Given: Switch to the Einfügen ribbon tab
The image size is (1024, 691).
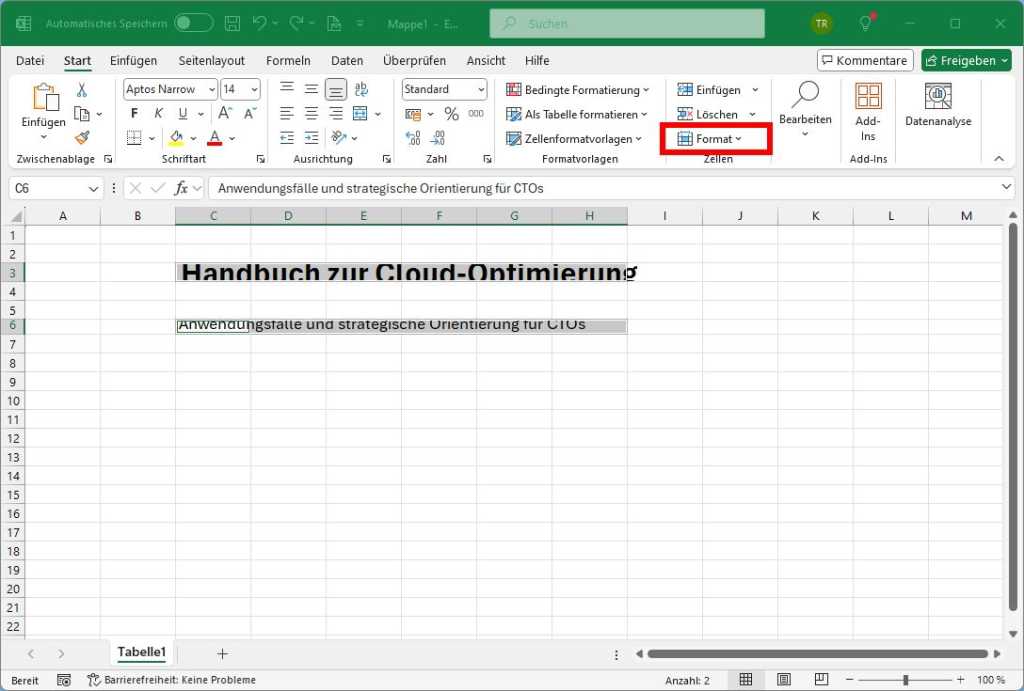Looking at the screenshot, I should [133, 61].
